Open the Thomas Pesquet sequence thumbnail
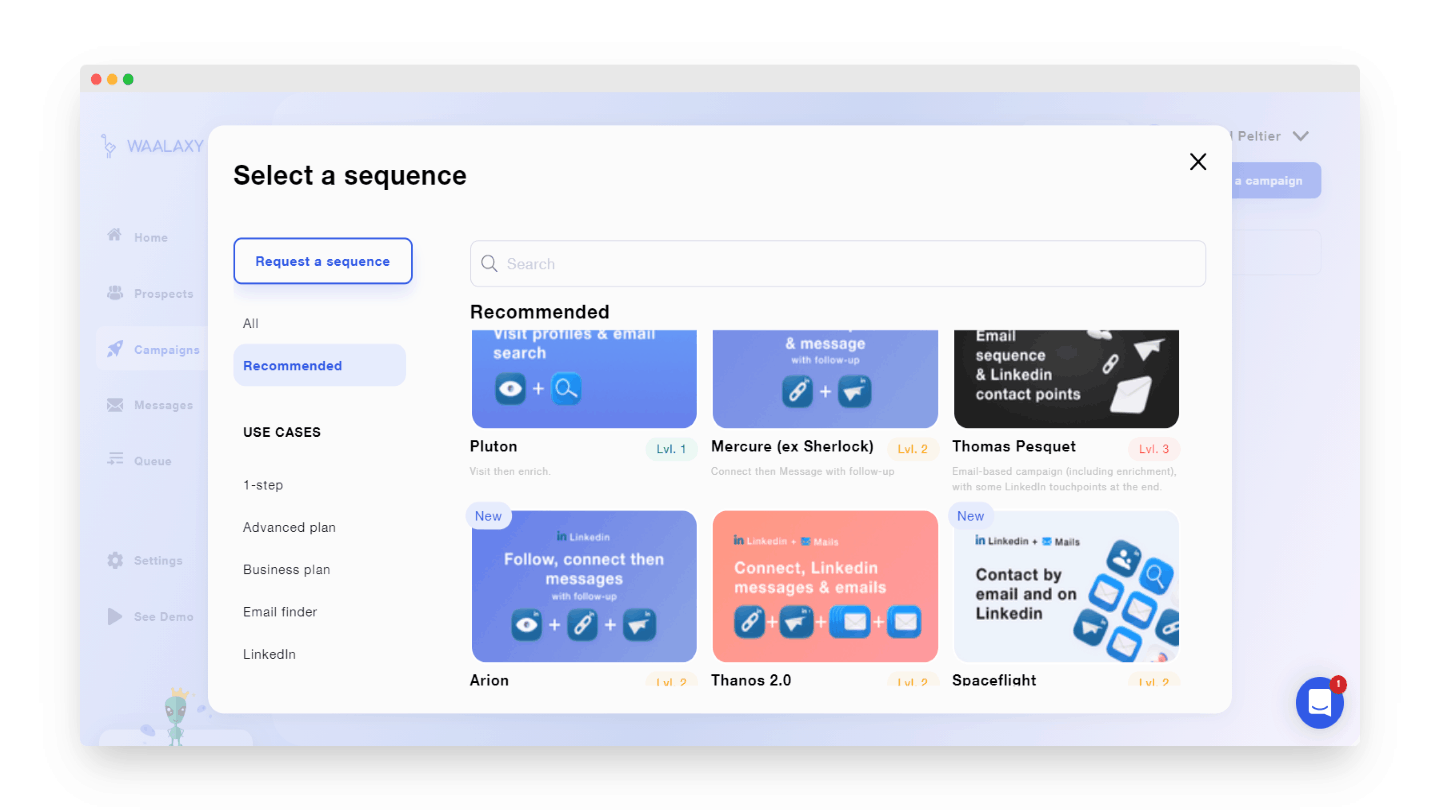 pos(1066,379)
